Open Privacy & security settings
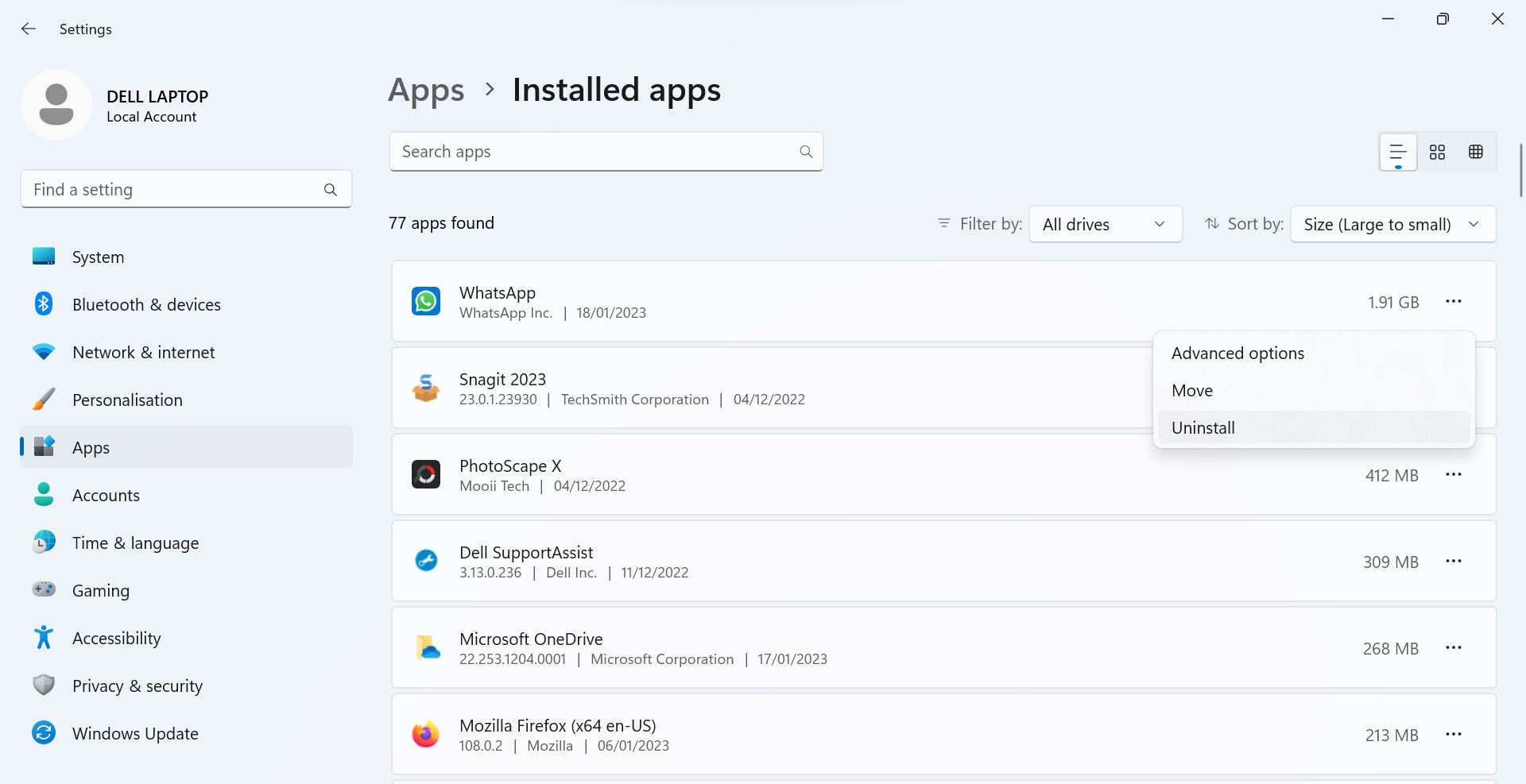The height and width of the screenshot is (784, 1526). (x=187, y=686)
